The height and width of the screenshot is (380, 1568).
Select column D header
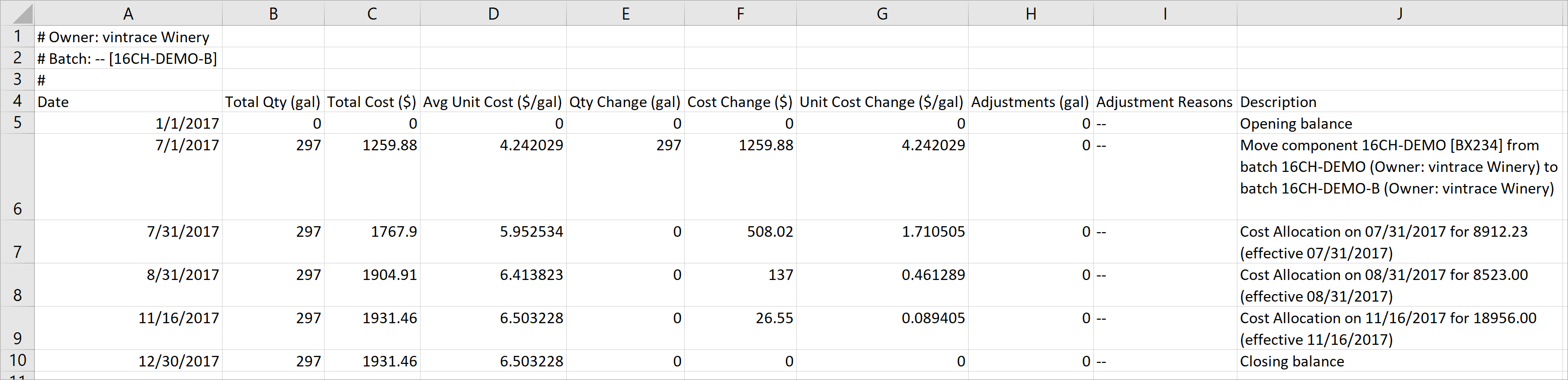[x=493, y=13]
